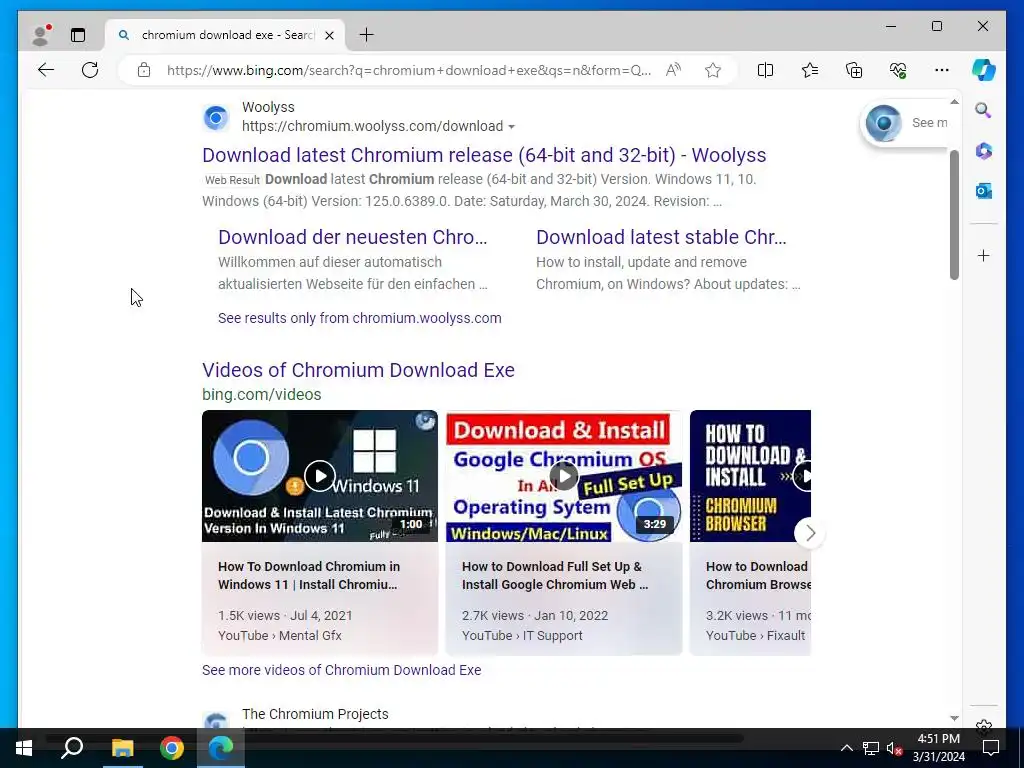Launch Google Chrome from taskbar
Image resolution: width=1024 pixels, height=768 pixels.
coord(172,748)
